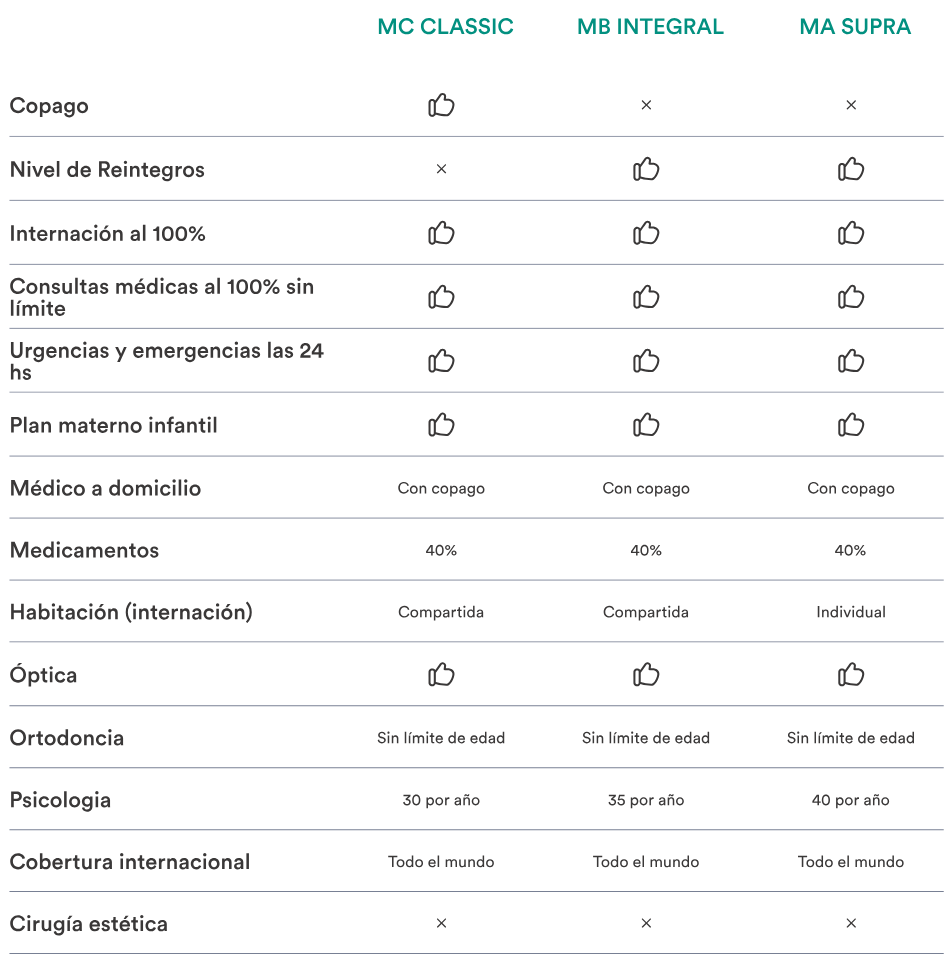
Task: Click thumbs-up for Copago under MC Classic
Action: 441,105
